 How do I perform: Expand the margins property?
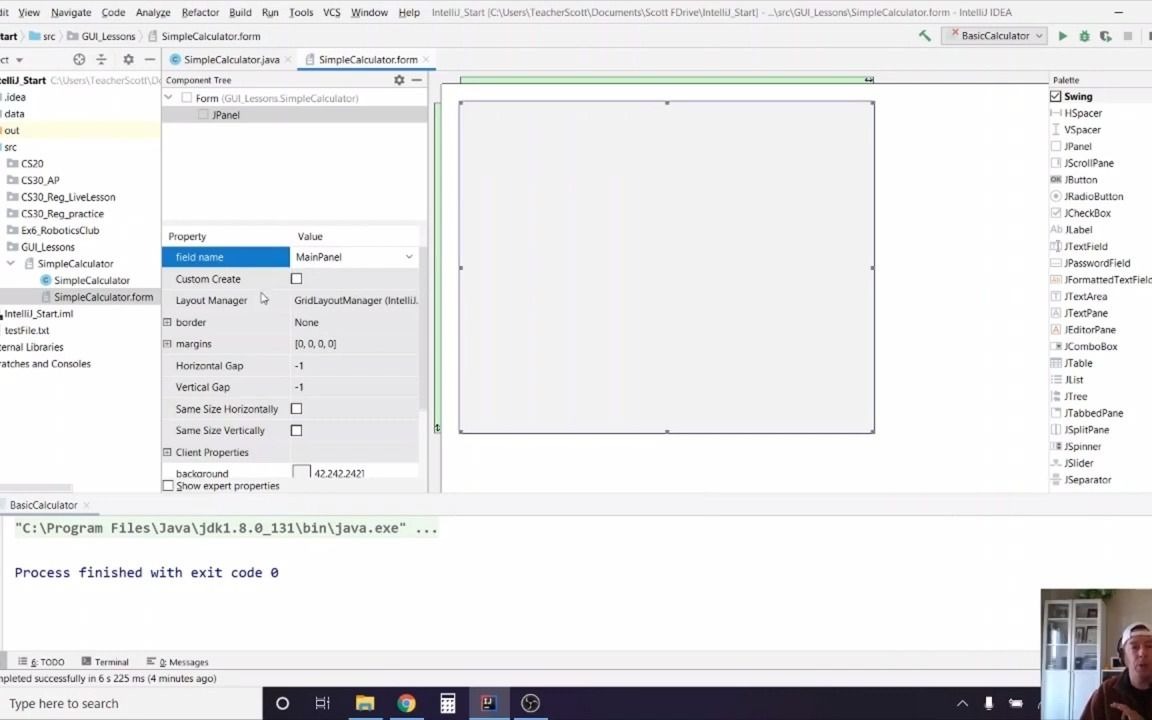click(167, 344)
